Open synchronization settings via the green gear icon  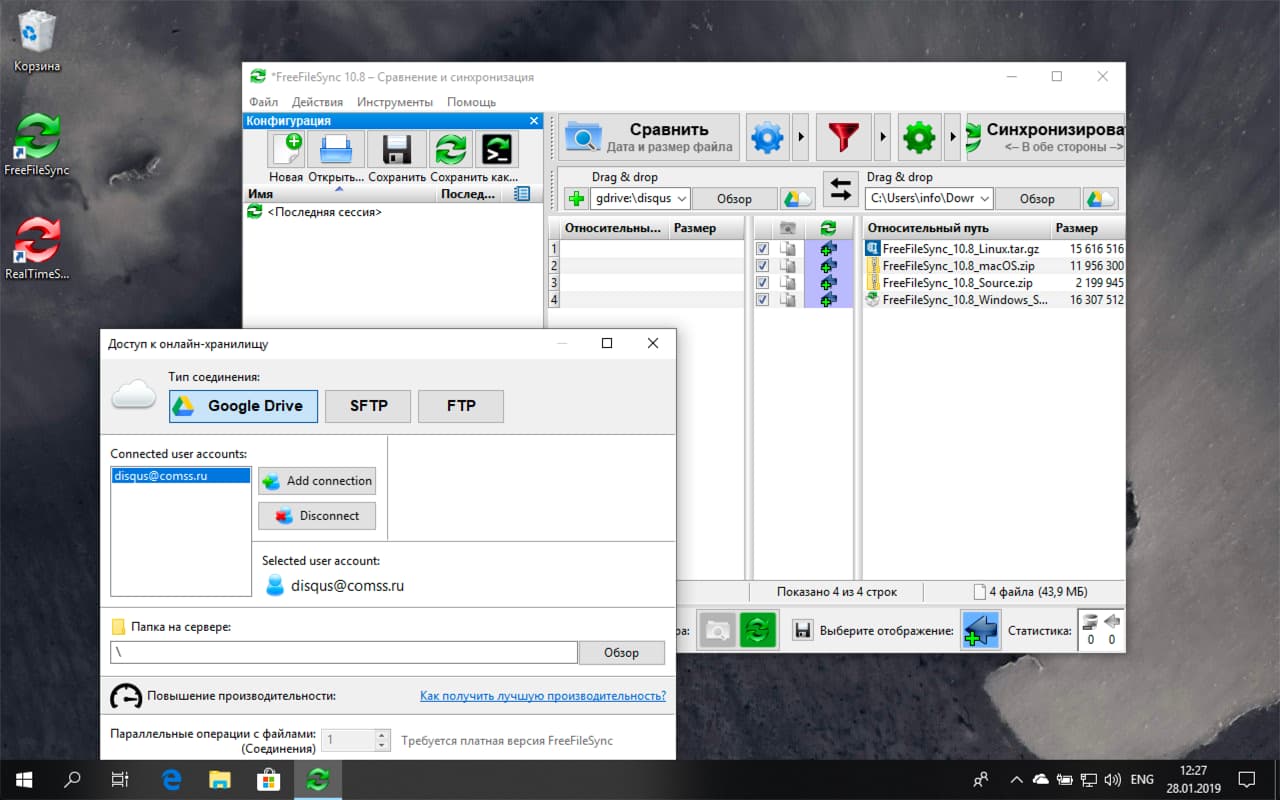click(x=919, y=137)
